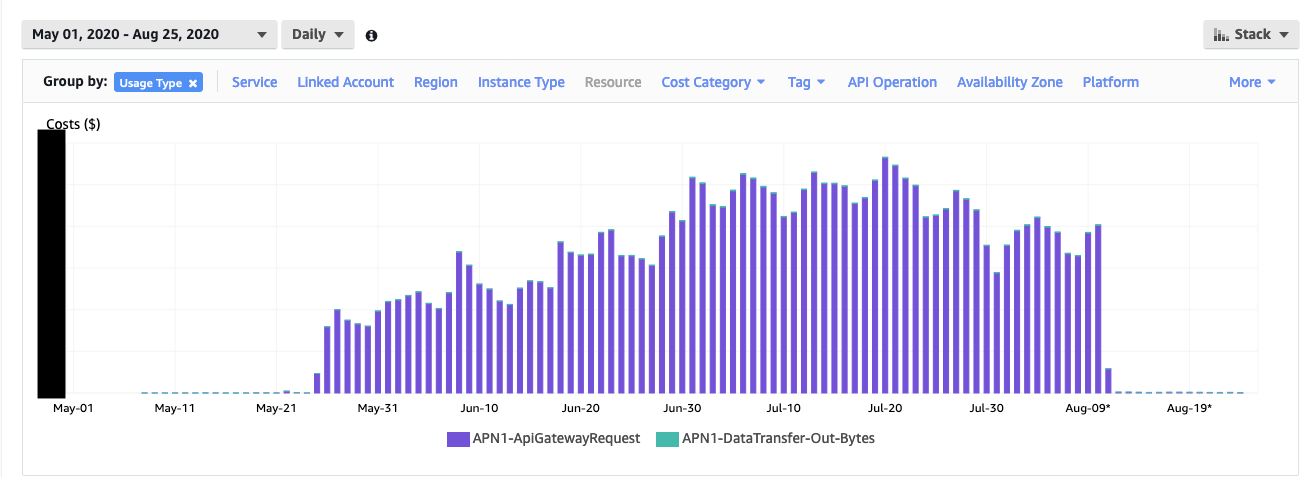Image resolution: width=1301 pixels, height=477 pixels.
Task: Click the greyed Resource option
Action: 613,82
